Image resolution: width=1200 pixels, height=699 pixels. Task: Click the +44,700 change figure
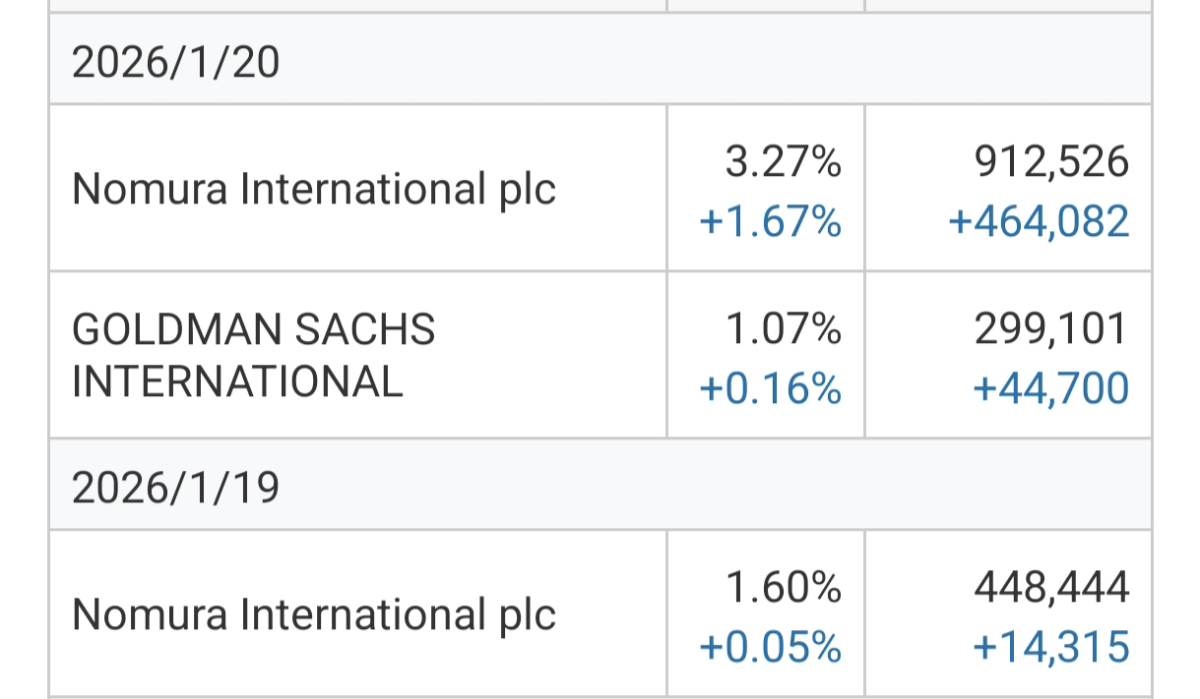click(1051, 388)
